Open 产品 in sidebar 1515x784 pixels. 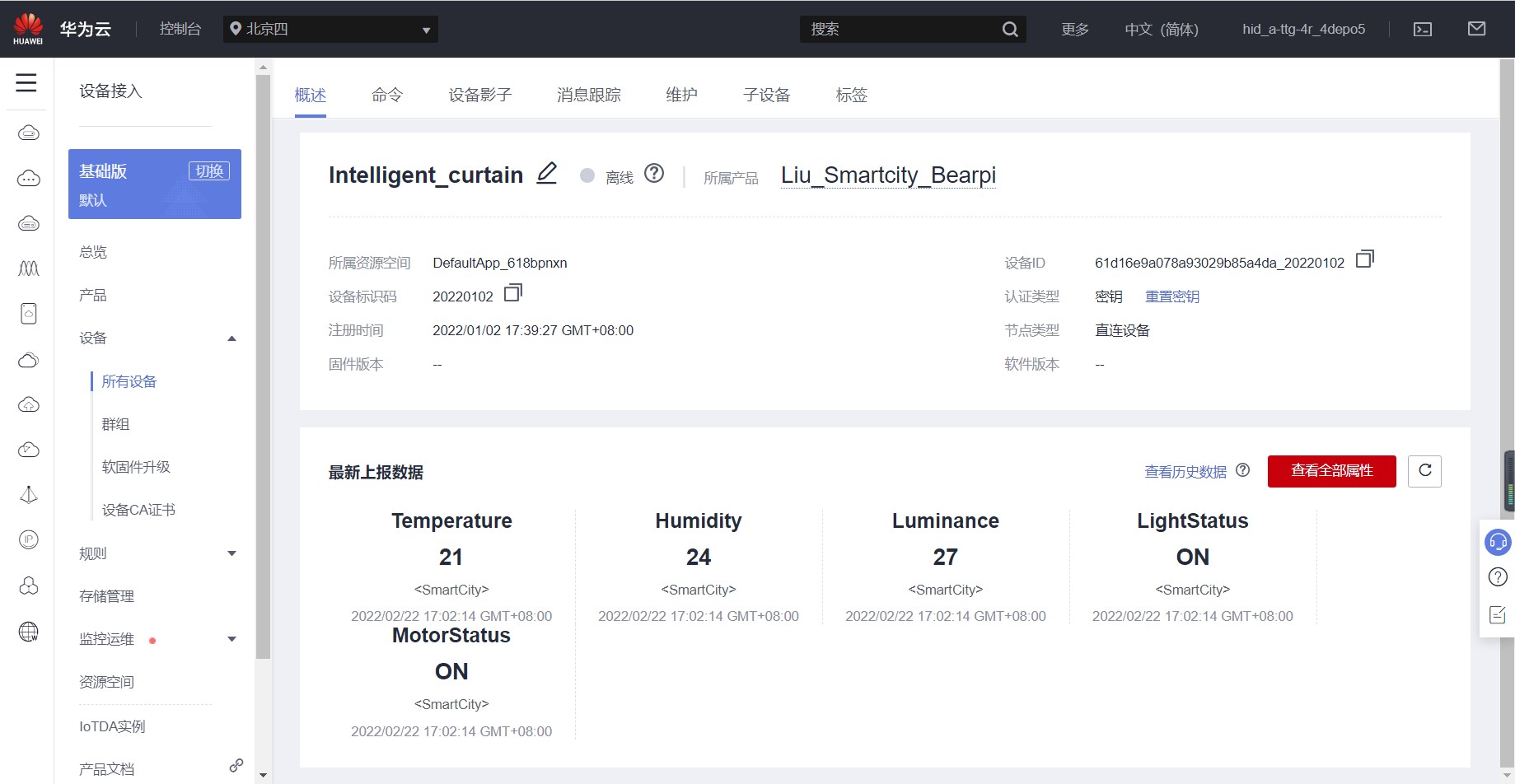click(x=93, y=295)
